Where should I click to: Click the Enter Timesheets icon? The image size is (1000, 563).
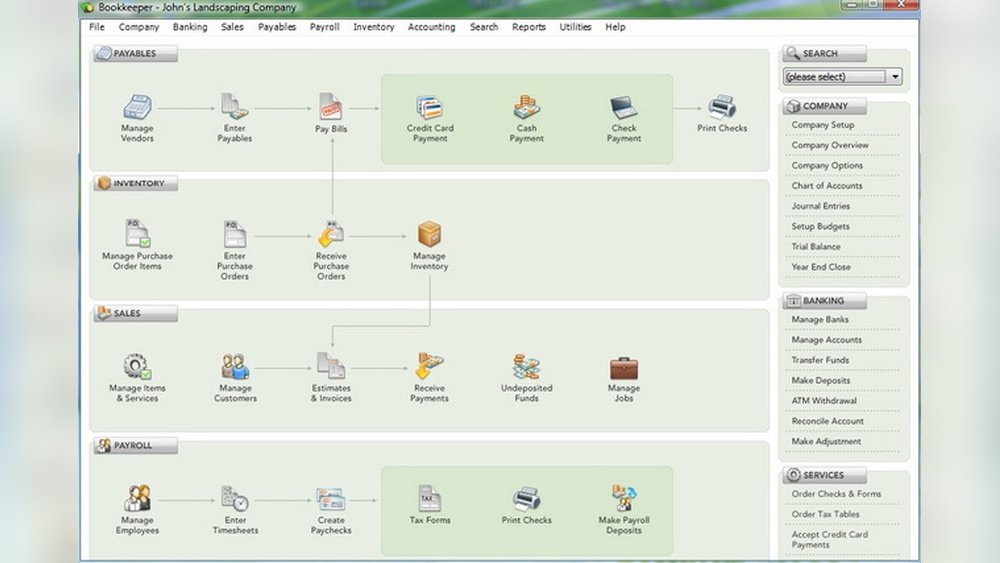(235, 498)
